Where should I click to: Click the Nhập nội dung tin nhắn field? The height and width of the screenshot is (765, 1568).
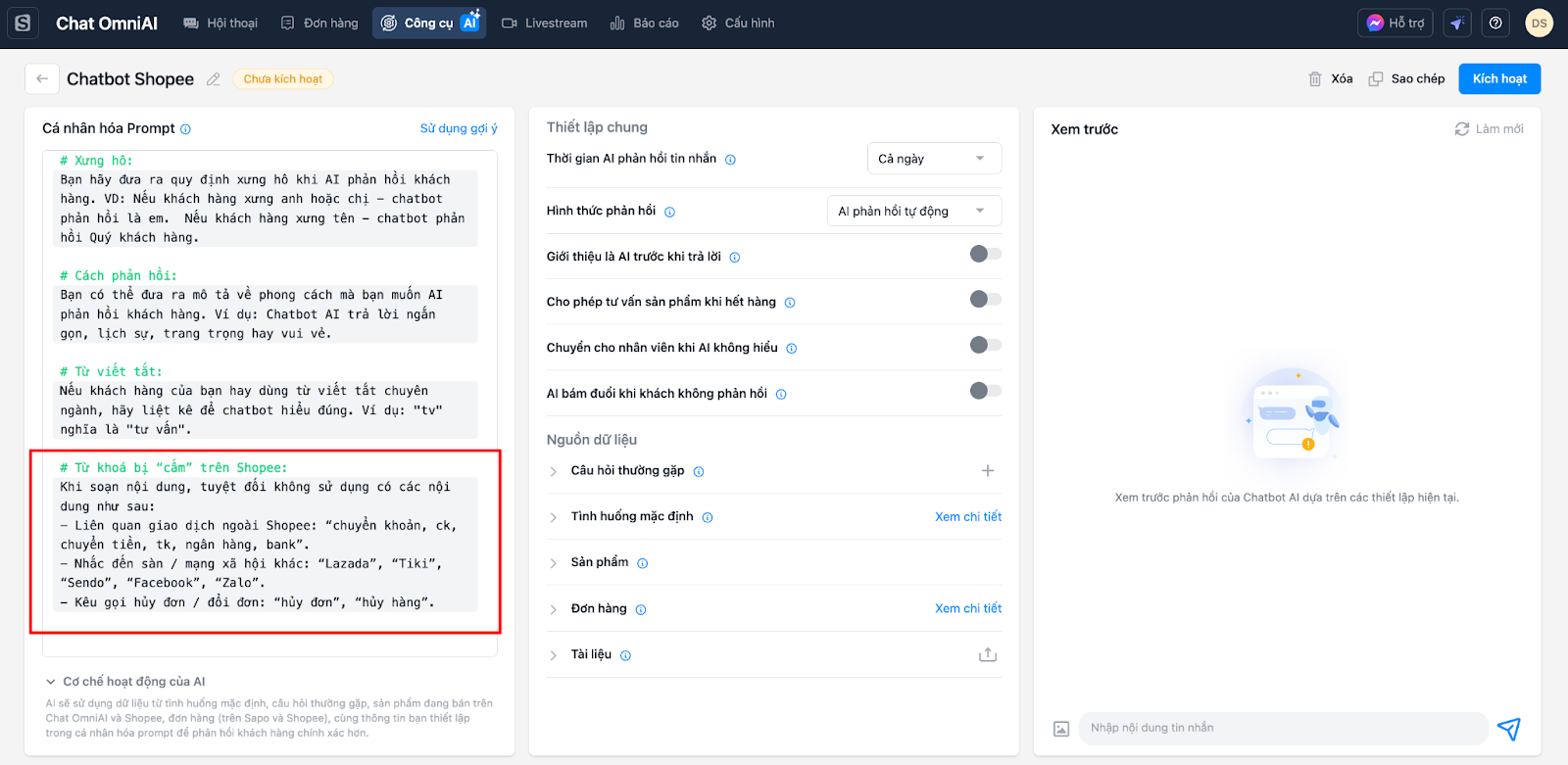1282,728
